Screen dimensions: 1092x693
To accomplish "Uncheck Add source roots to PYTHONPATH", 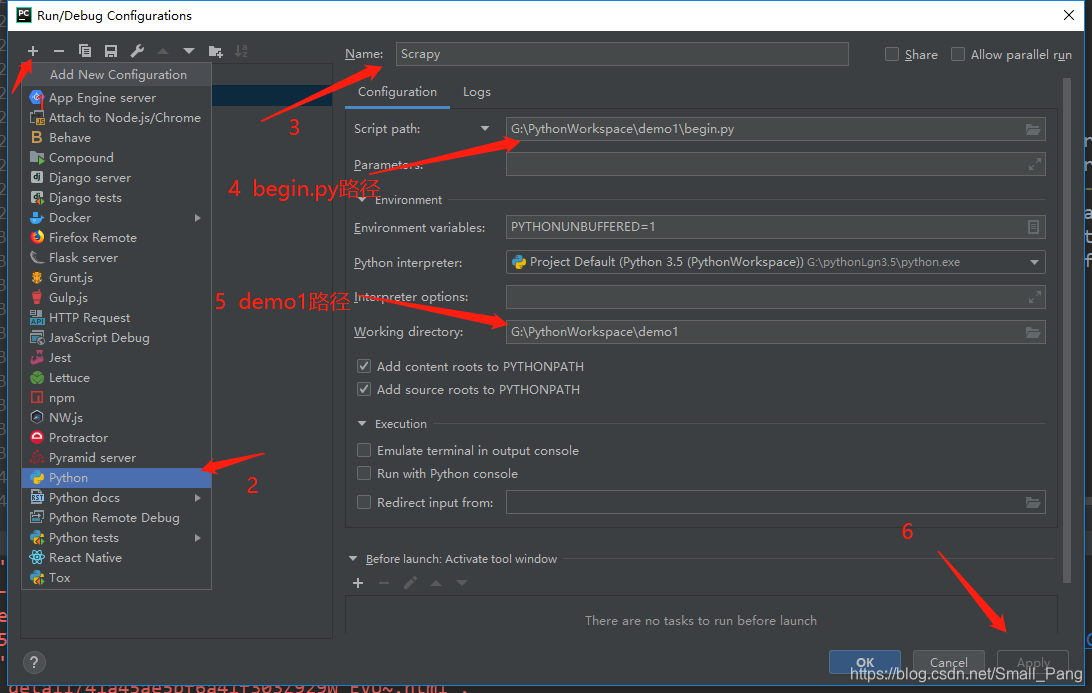I will tap(364, 389).
